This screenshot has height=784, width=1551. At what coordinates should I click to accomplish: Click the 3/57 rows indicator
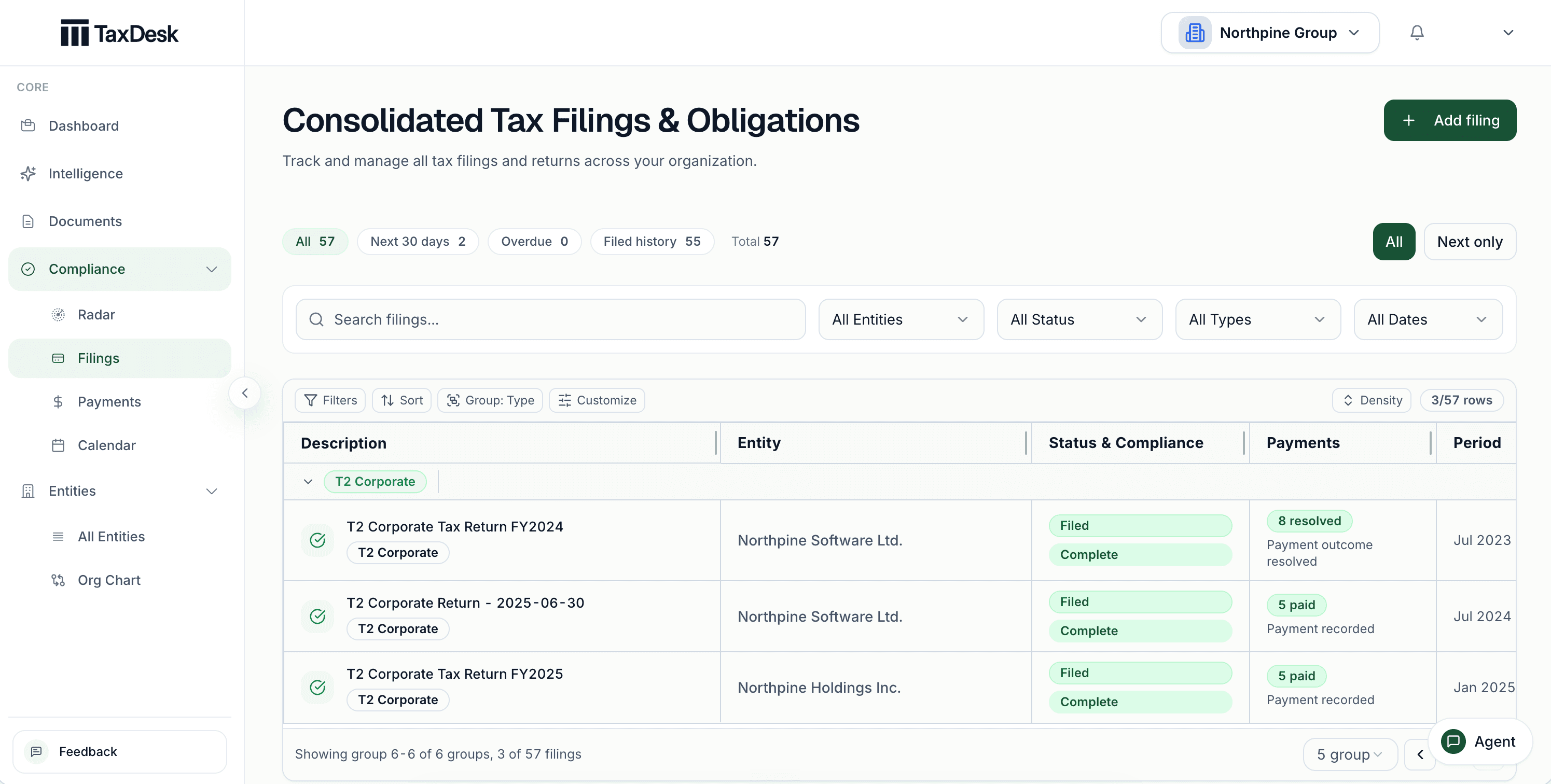pos(1461,400)
